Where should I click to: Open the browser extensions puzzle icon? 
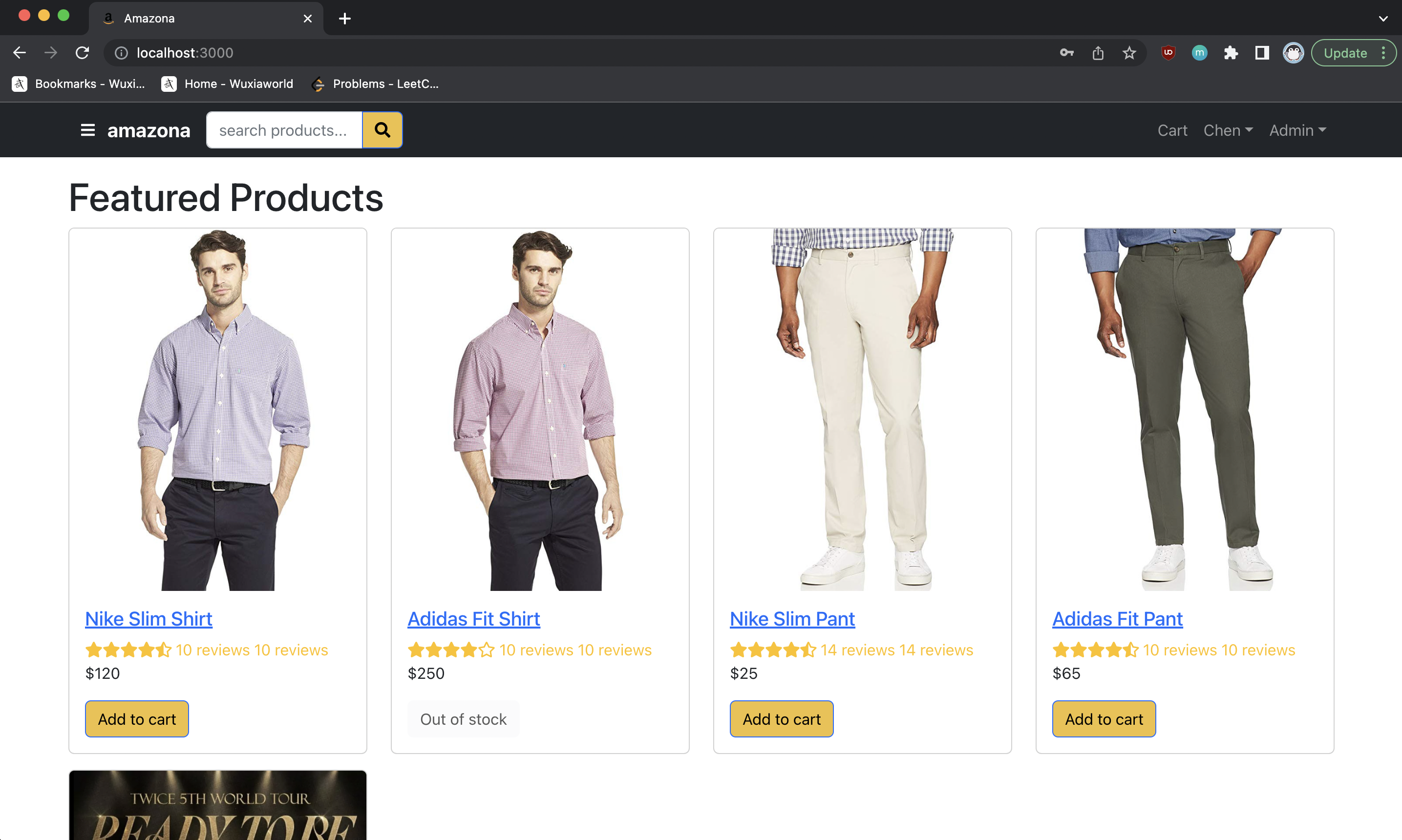pos(1231,53)
